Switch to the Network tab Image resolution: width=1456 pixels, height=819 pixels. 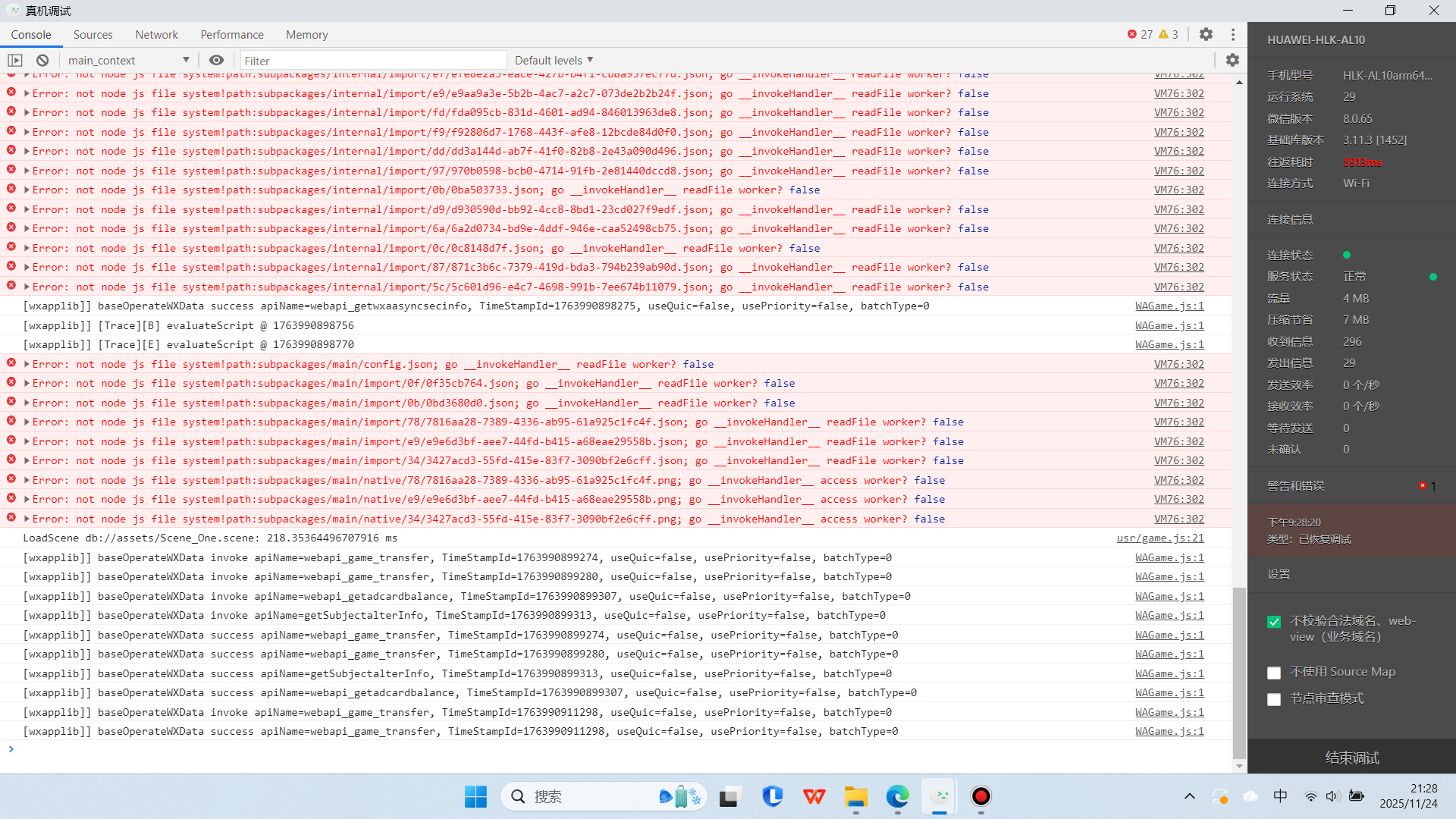156,34
